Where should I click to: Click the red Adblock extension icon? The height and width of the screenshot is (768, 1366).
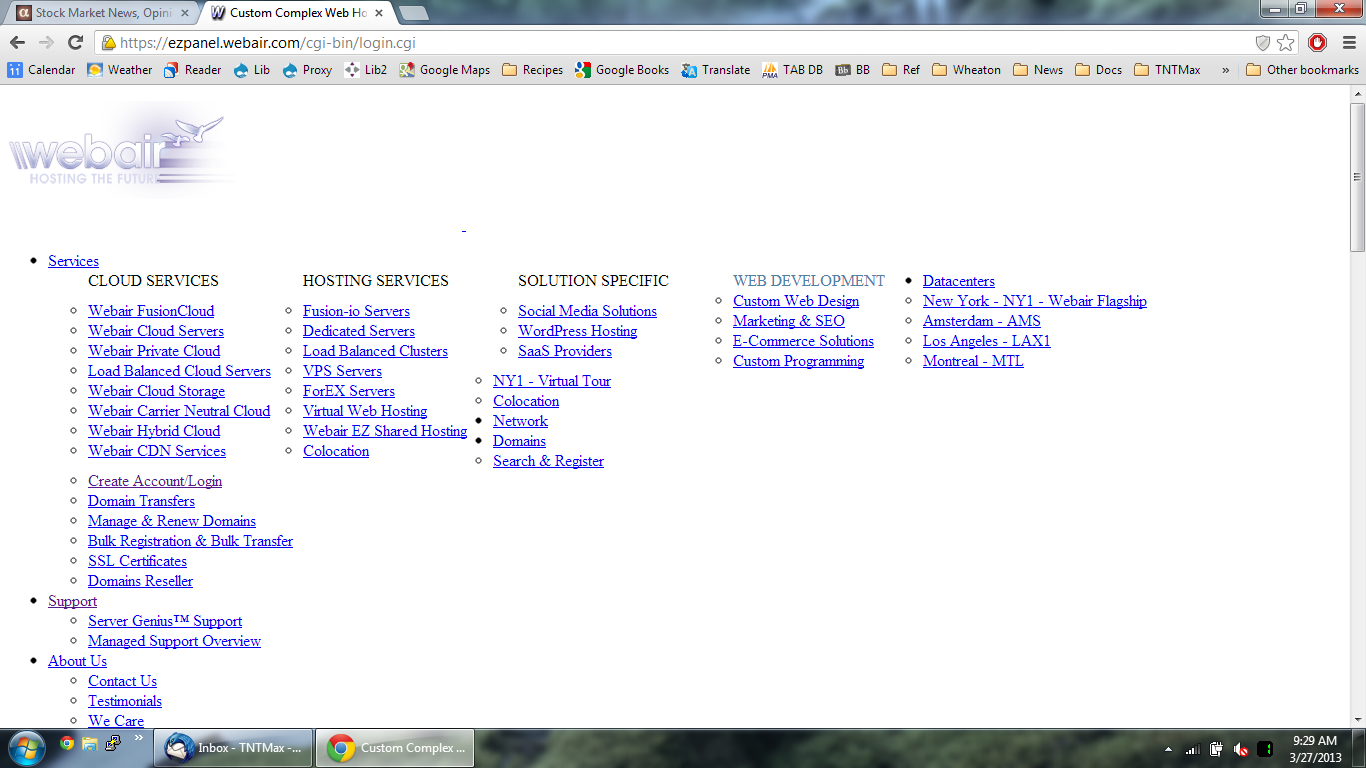click(x=1317, y=43)
